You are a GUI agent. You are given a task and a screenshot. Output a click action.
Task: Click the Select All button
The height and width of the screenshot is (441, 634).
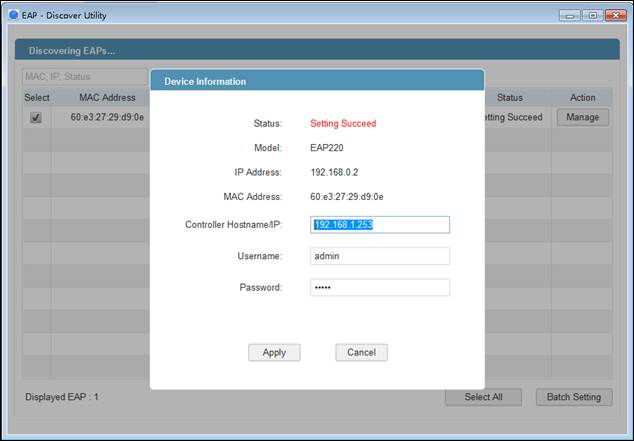[483, 397]
